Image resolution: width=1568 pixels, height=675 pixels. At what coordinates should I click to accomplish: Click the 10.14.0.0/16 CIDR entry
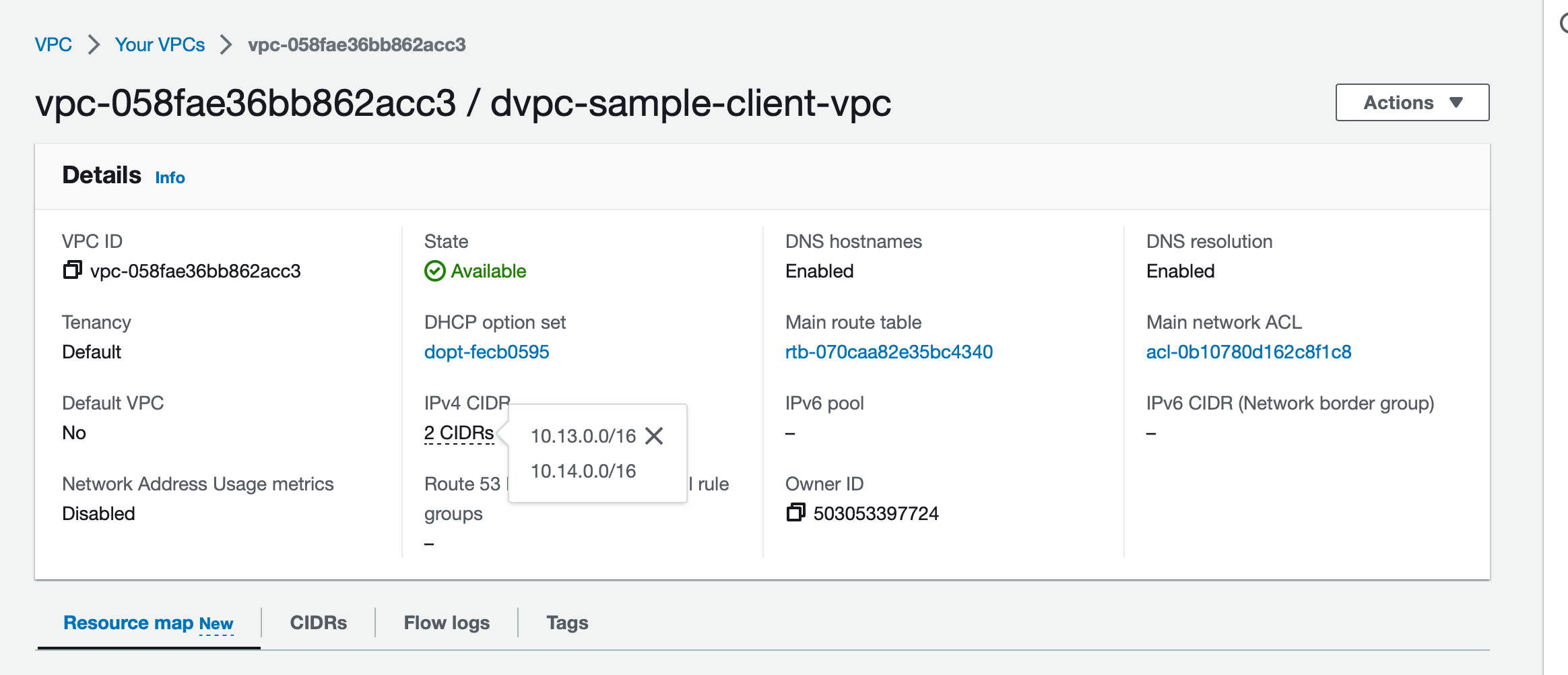coord(583,471)
